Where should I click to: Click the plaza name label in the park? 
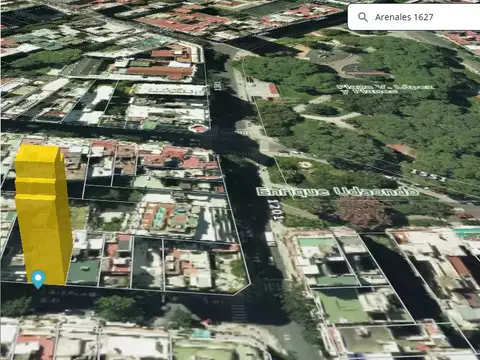385,89
